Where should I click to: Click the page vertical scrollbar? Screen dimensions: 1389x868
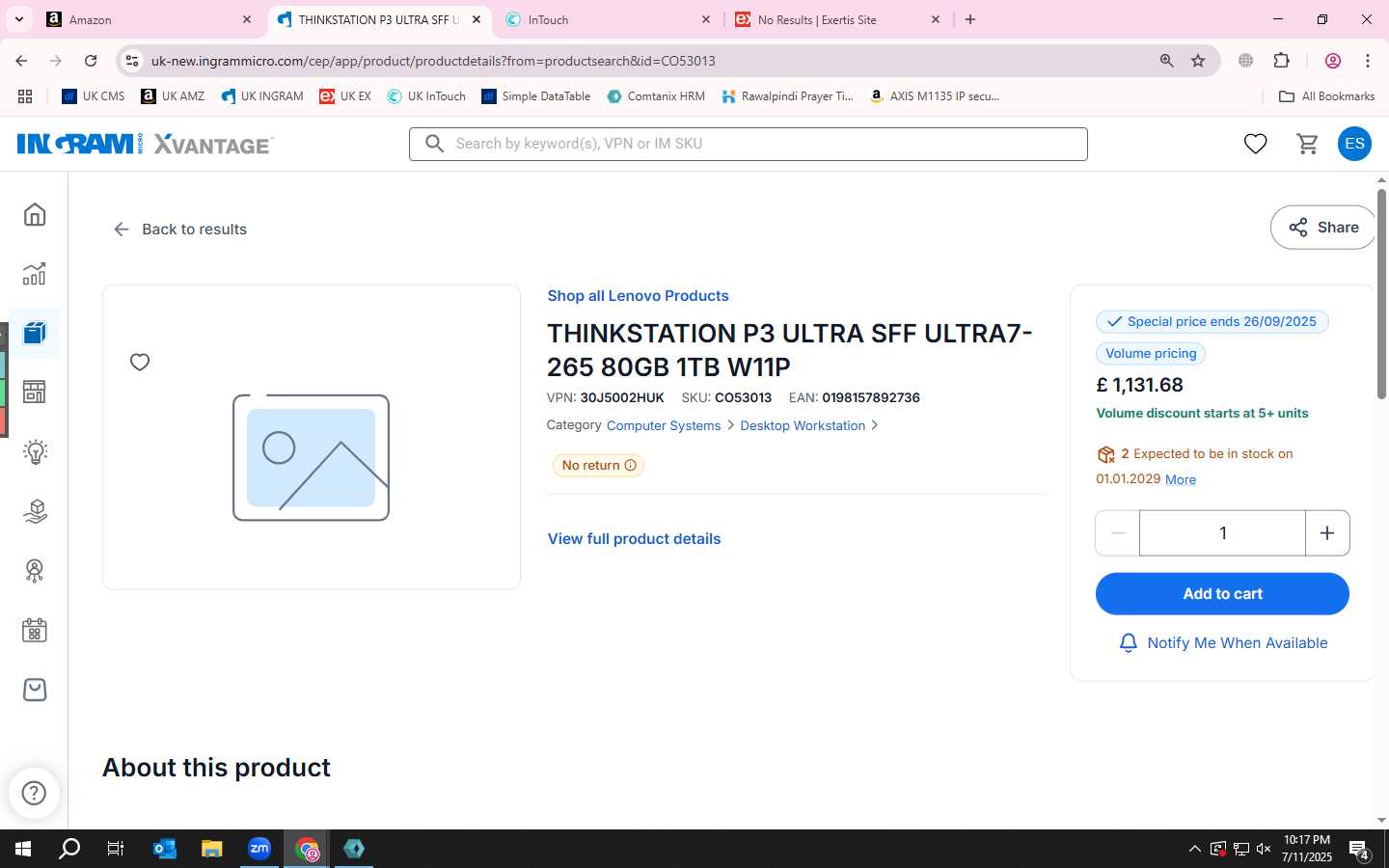[x=1381, y=294]
